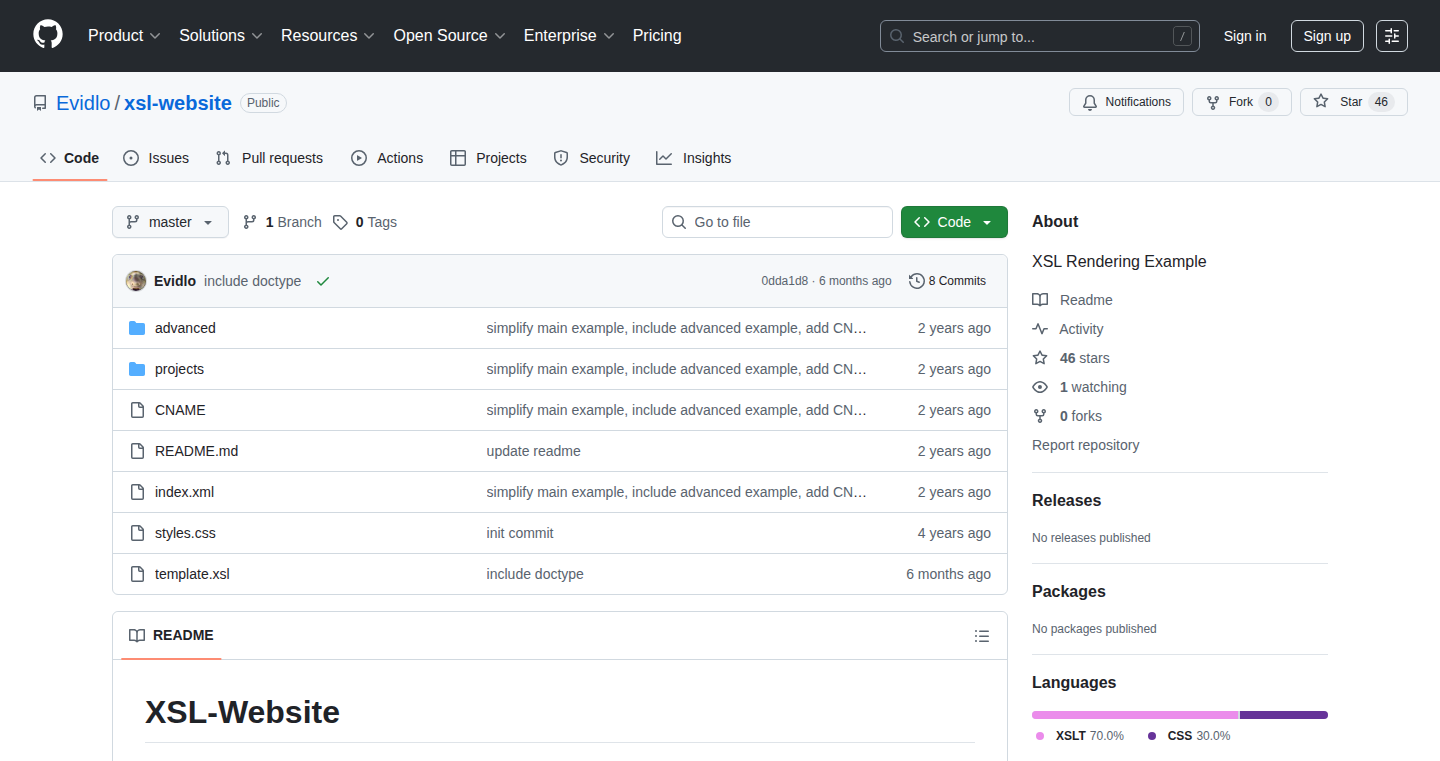Click the index.xml file icon
The image size is (1440, 761).
137,492
